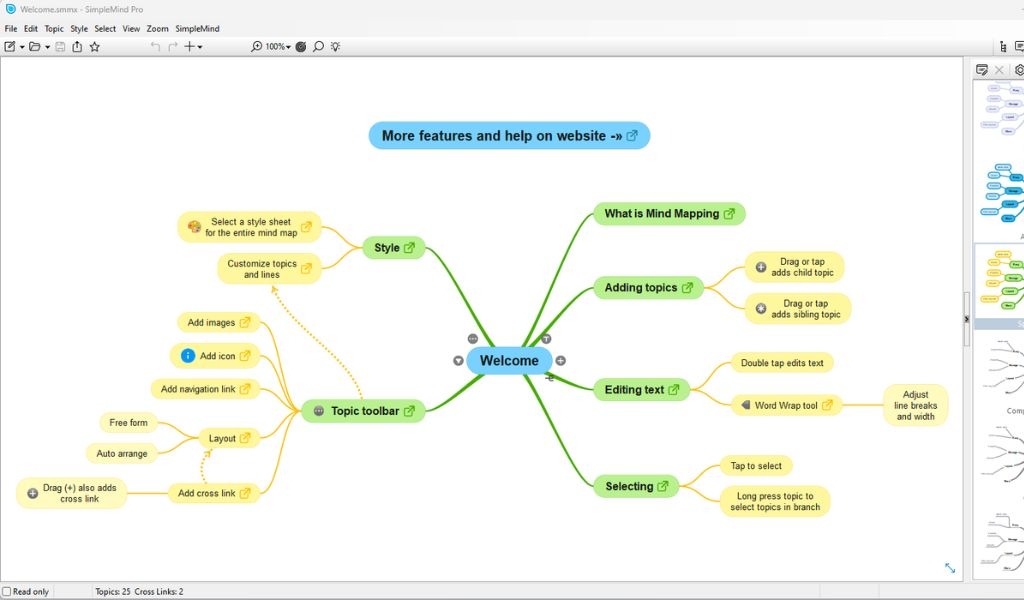Screen dimensions: 1024x600
Task: Select 'Customize topics and lines' topic
Action: coord(269,268)
